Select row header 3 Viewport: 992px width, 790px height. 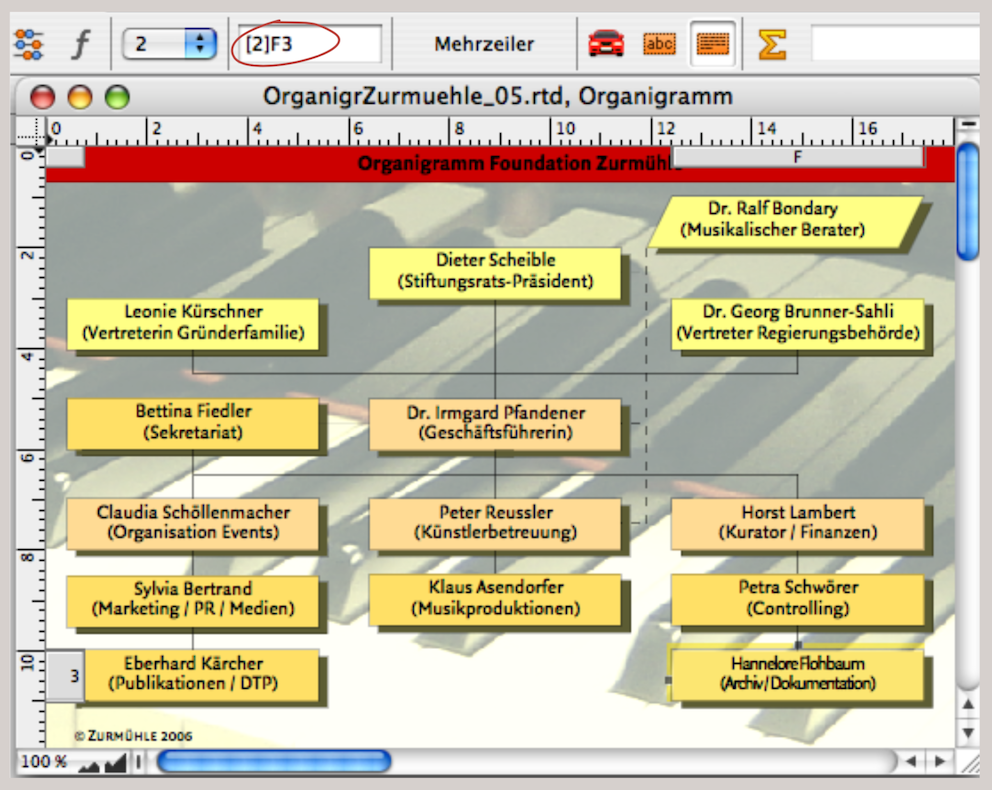click(x=66, y=676)
